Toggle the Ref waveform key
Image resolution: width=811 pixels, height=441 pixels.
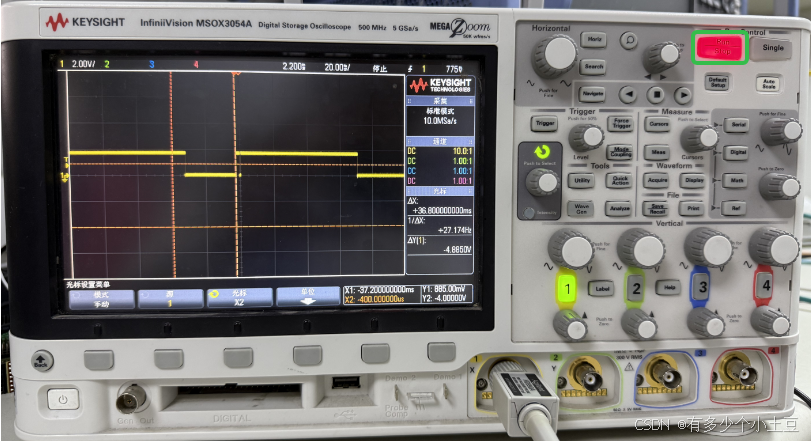tap(735, 208)
